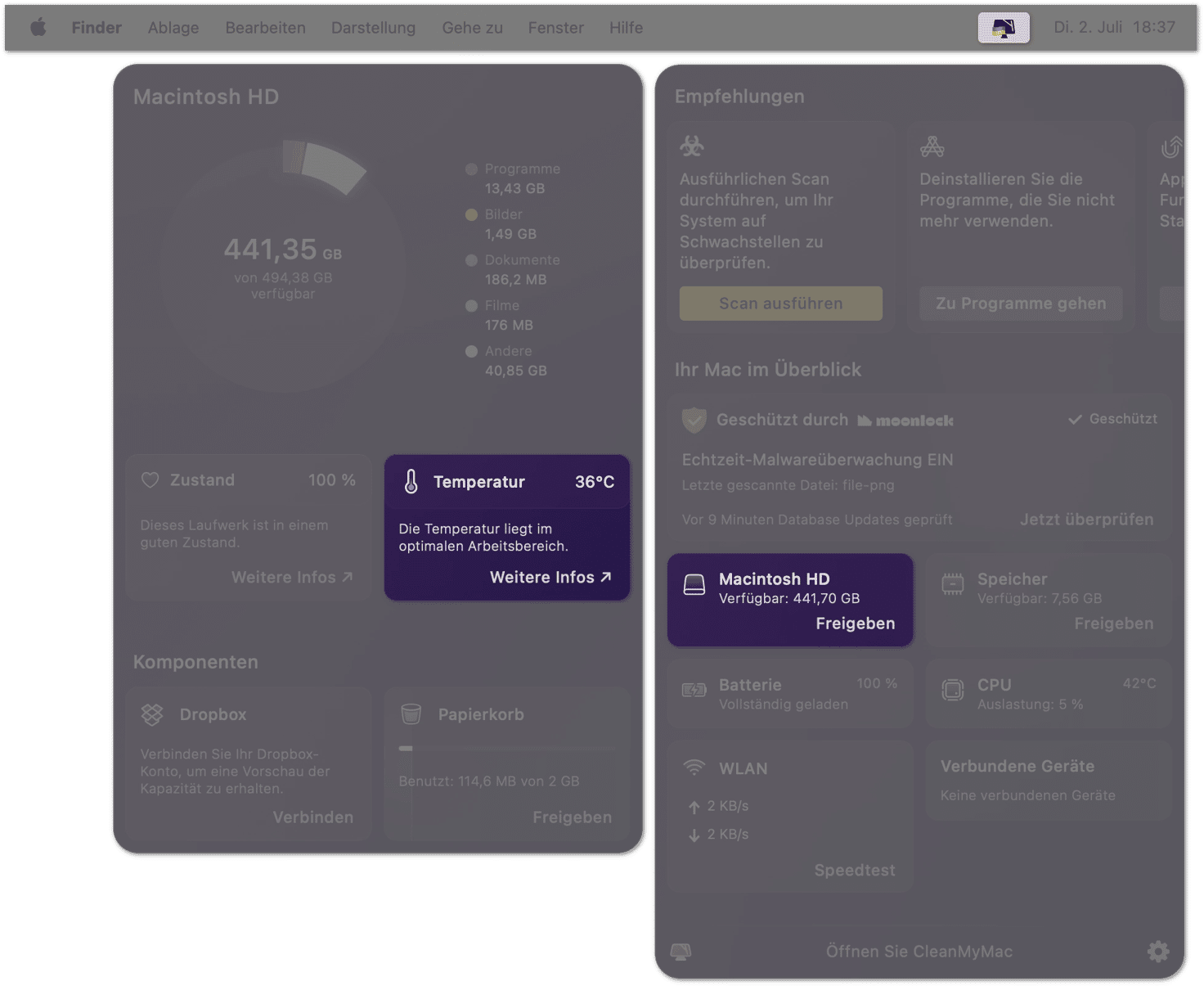
Task: Click the Batterie status icon
Action: pos(694,690)
